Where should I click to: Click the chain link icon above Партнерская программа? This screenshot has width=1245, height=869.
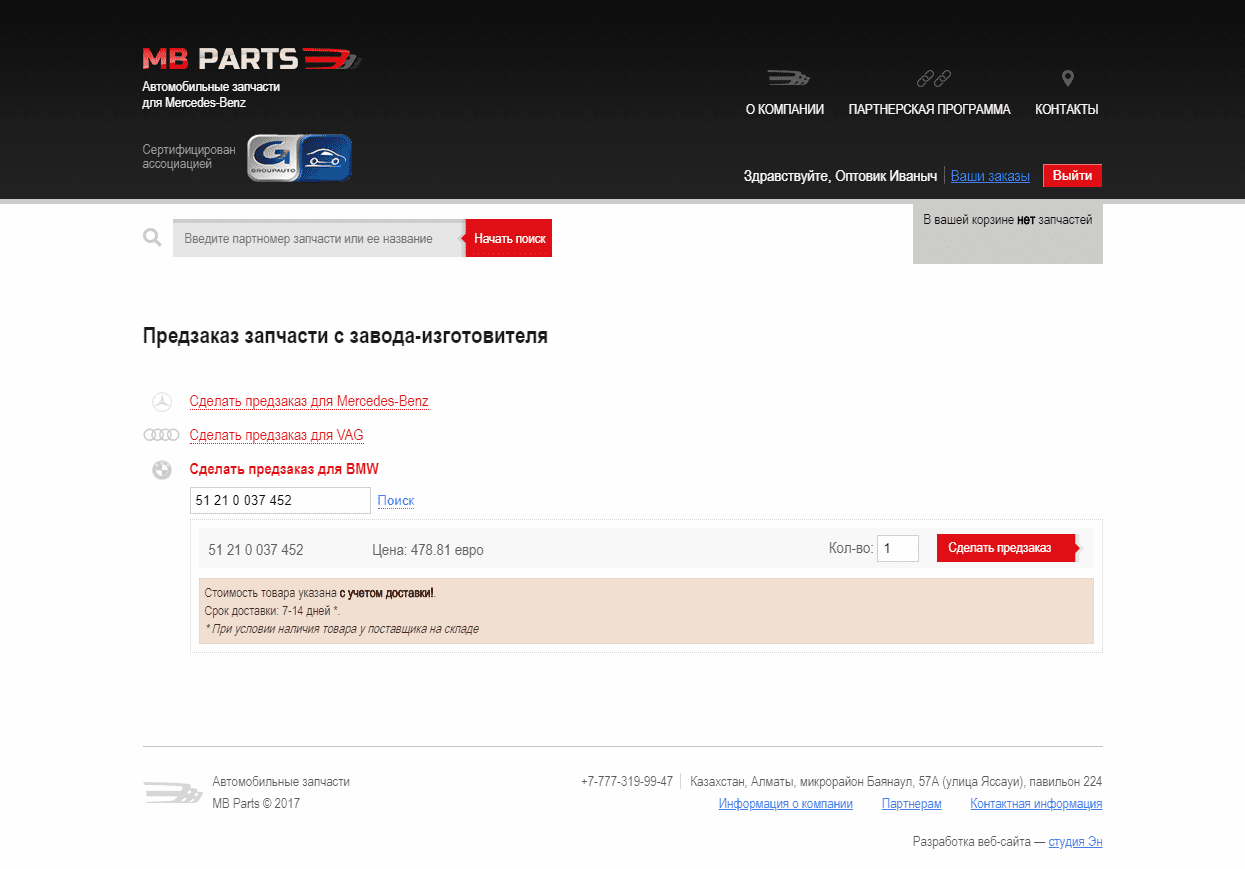point(933,78)
